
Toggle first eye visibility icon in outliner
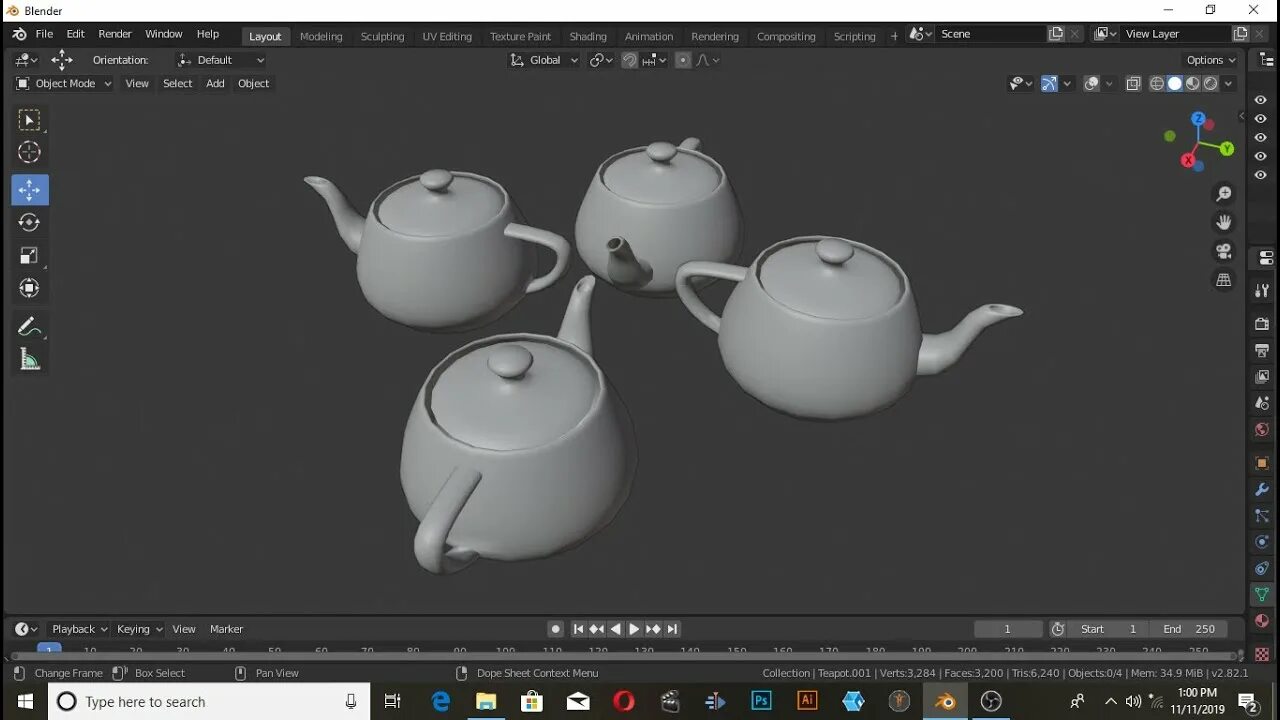1260,100
